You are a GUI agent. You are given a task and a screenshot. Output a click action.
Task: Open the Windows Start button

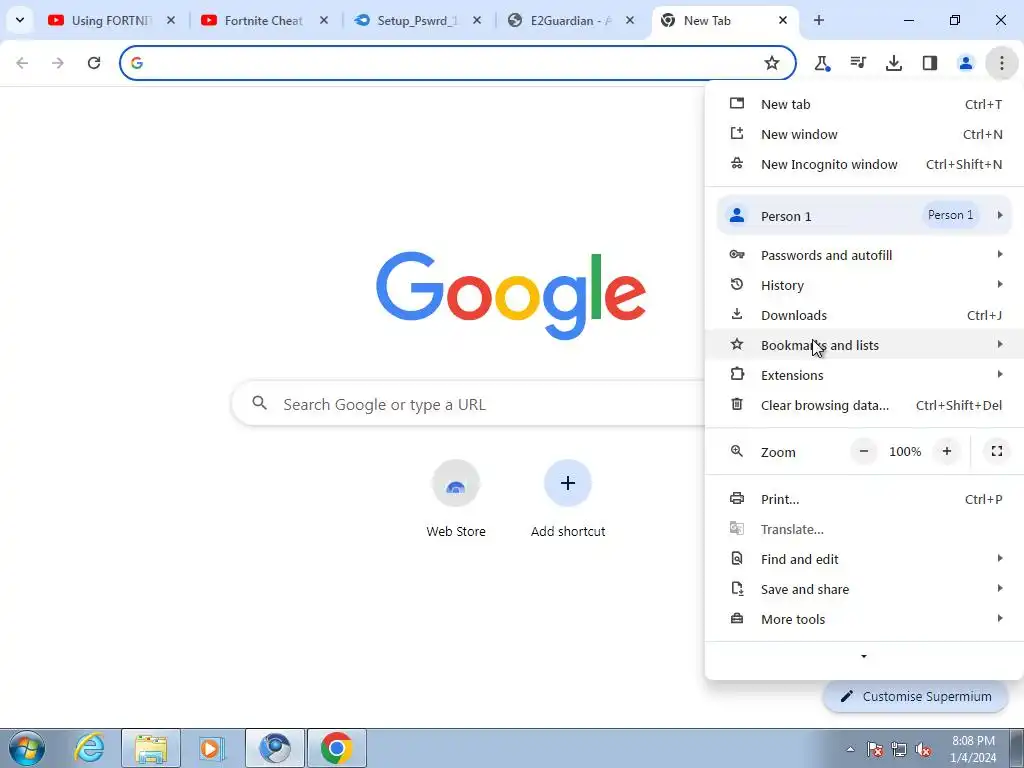coord(27,748)
